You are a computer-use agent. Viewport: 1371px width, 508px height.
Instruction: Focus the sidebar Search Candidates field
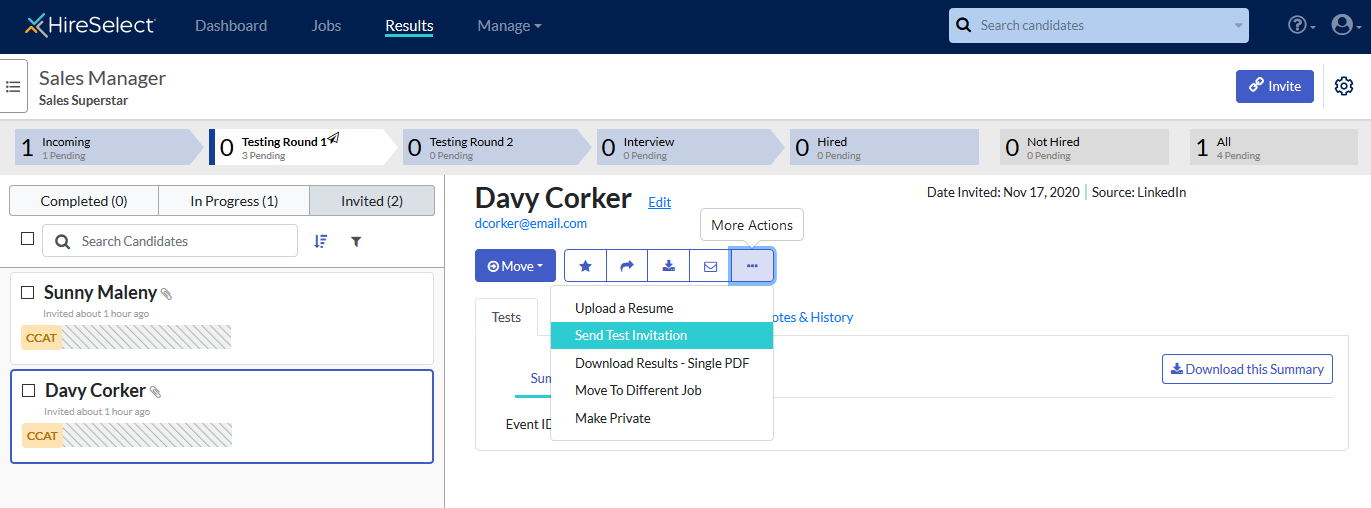(170, 241)
